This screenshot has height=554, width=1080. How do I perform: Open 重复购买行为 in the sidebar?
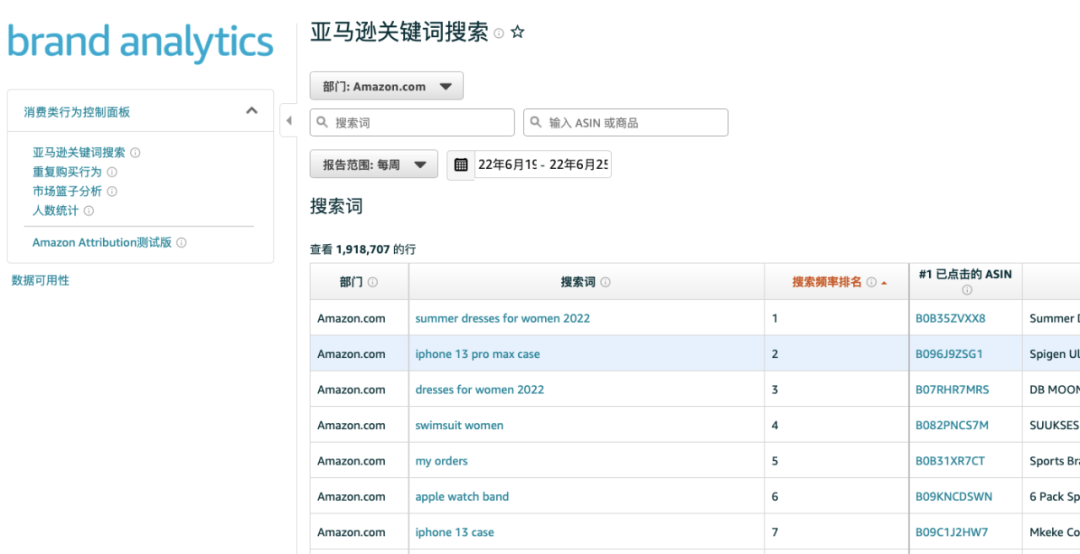[x=67, y=172]
